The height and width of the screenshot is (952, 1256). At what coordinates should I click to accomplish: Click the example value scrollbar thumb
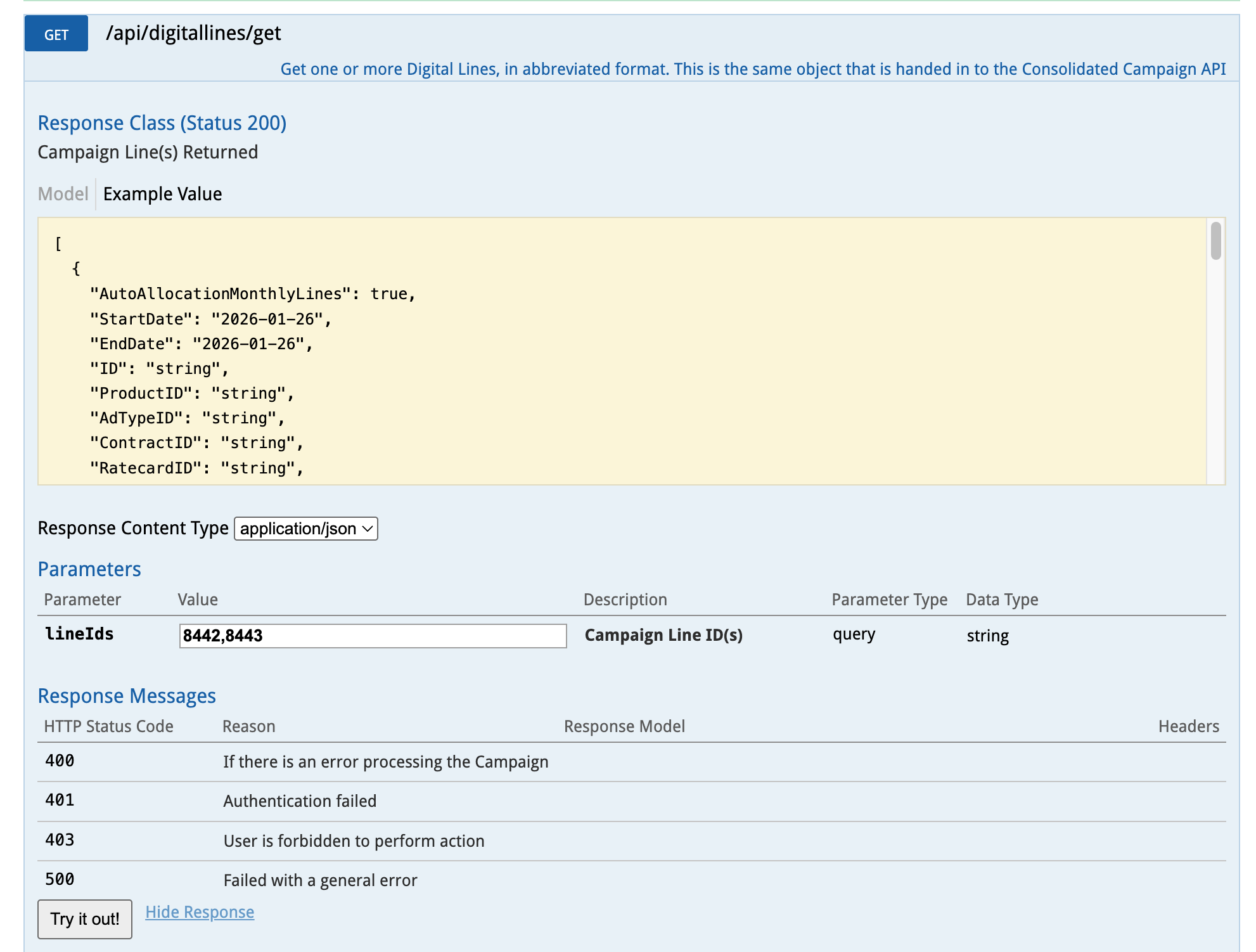[x=1215, y=241]
